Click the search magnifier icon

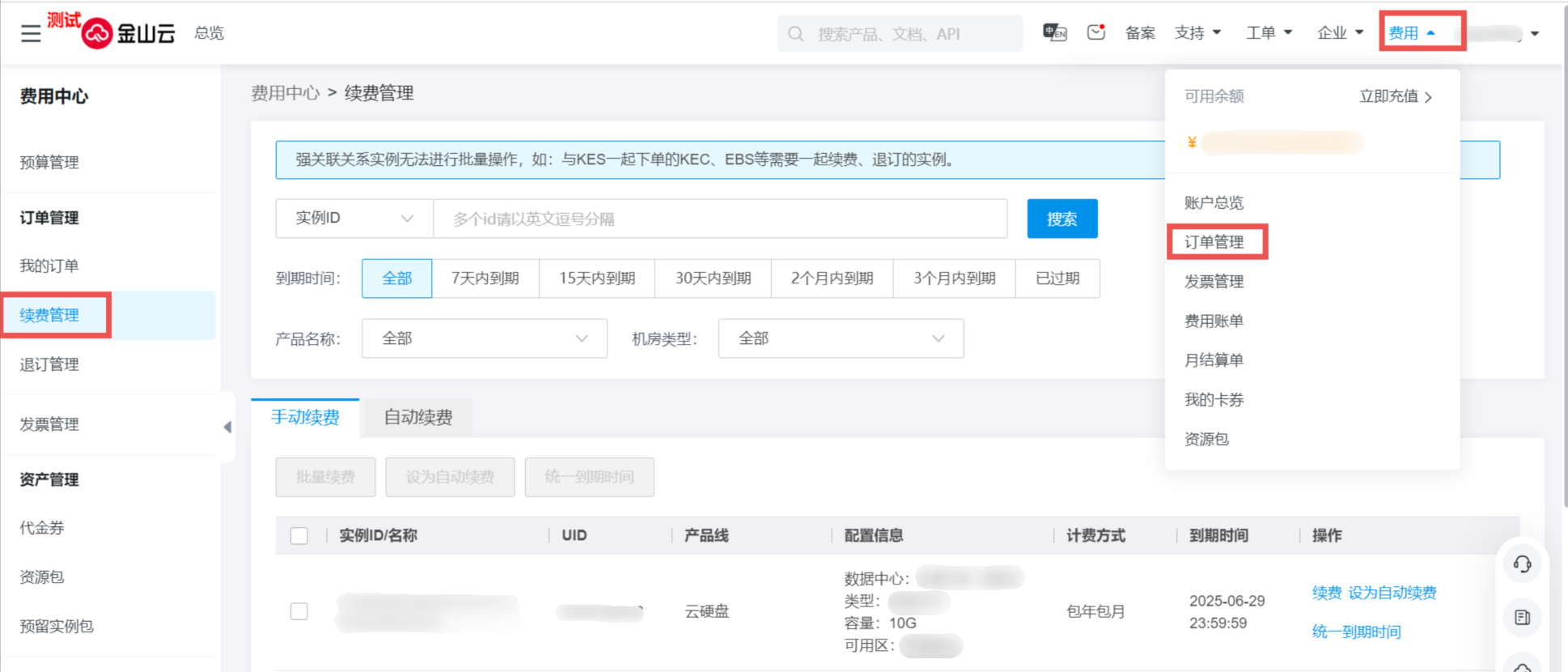tap(795, 34)
